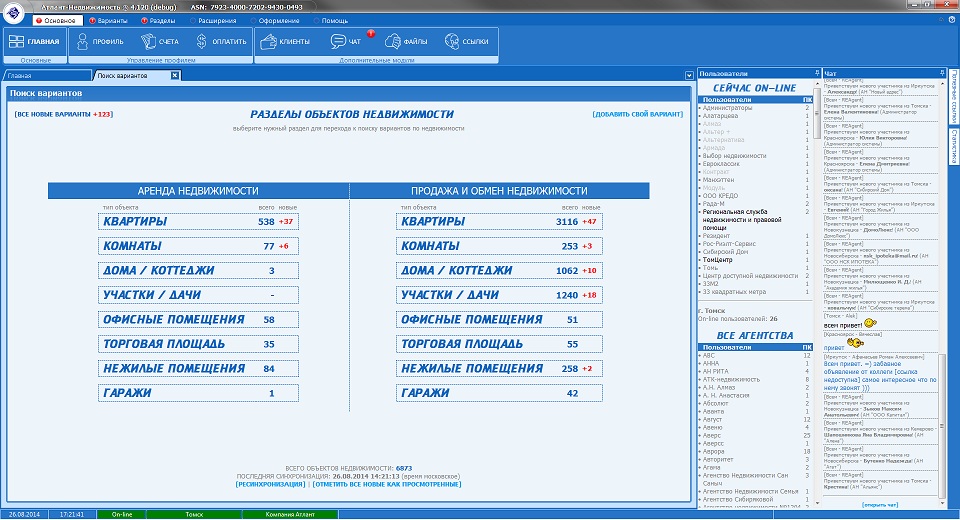Open rental Гаражи section
960x520 pixels.
(x=198, y=393)
